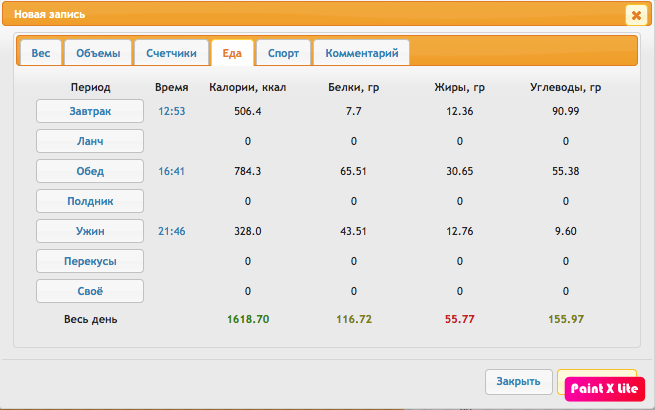The image size is (655, 410).
Task: Open the Перекусы period
Action: tap(90, 261)
